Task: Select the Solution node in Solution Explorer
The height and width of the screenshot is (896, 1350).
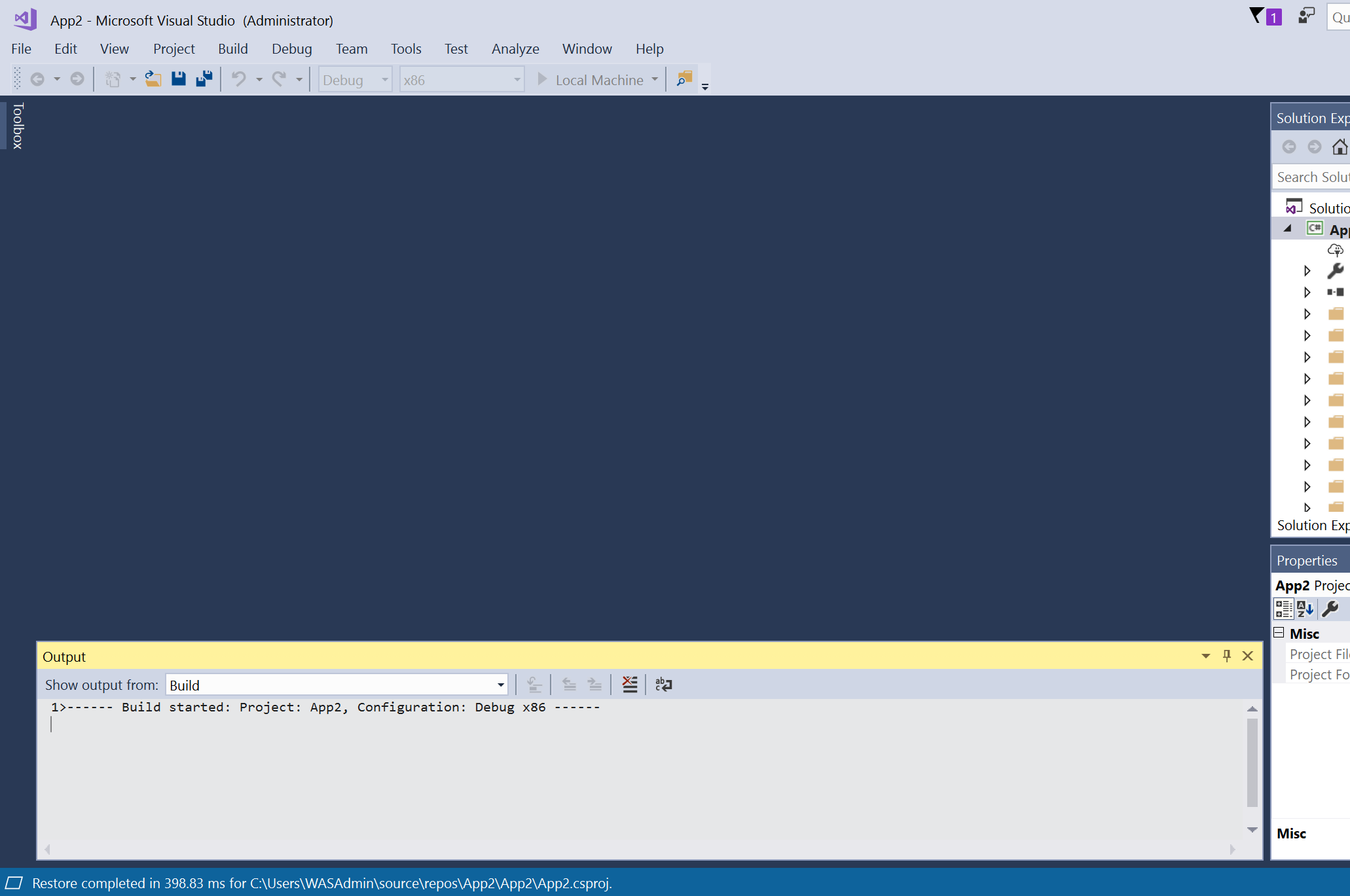Action: tap(1317, 207)
